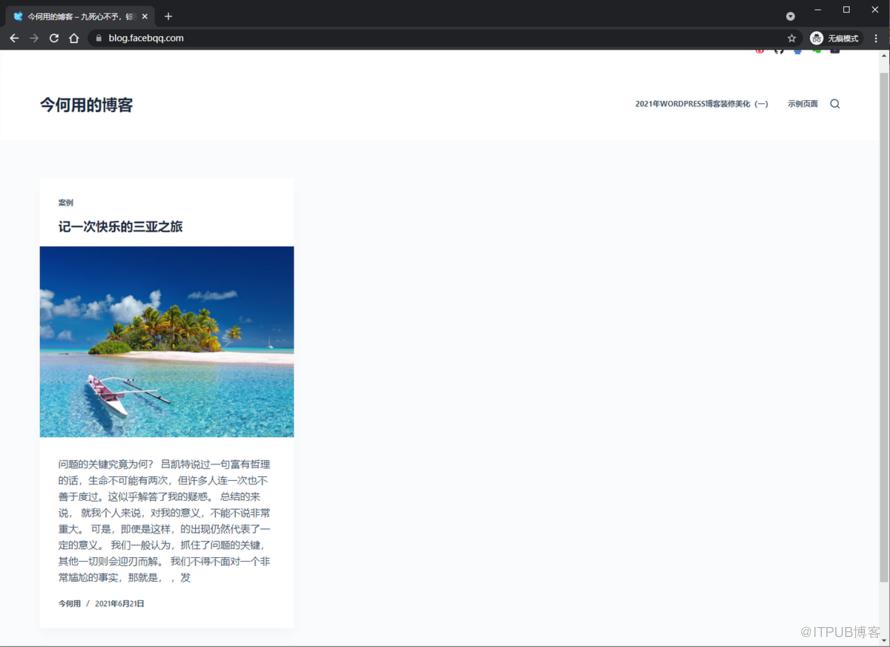Screen dimensions: 890x647
Task: Open the tab search dropdown button
Action: [790, 16]
